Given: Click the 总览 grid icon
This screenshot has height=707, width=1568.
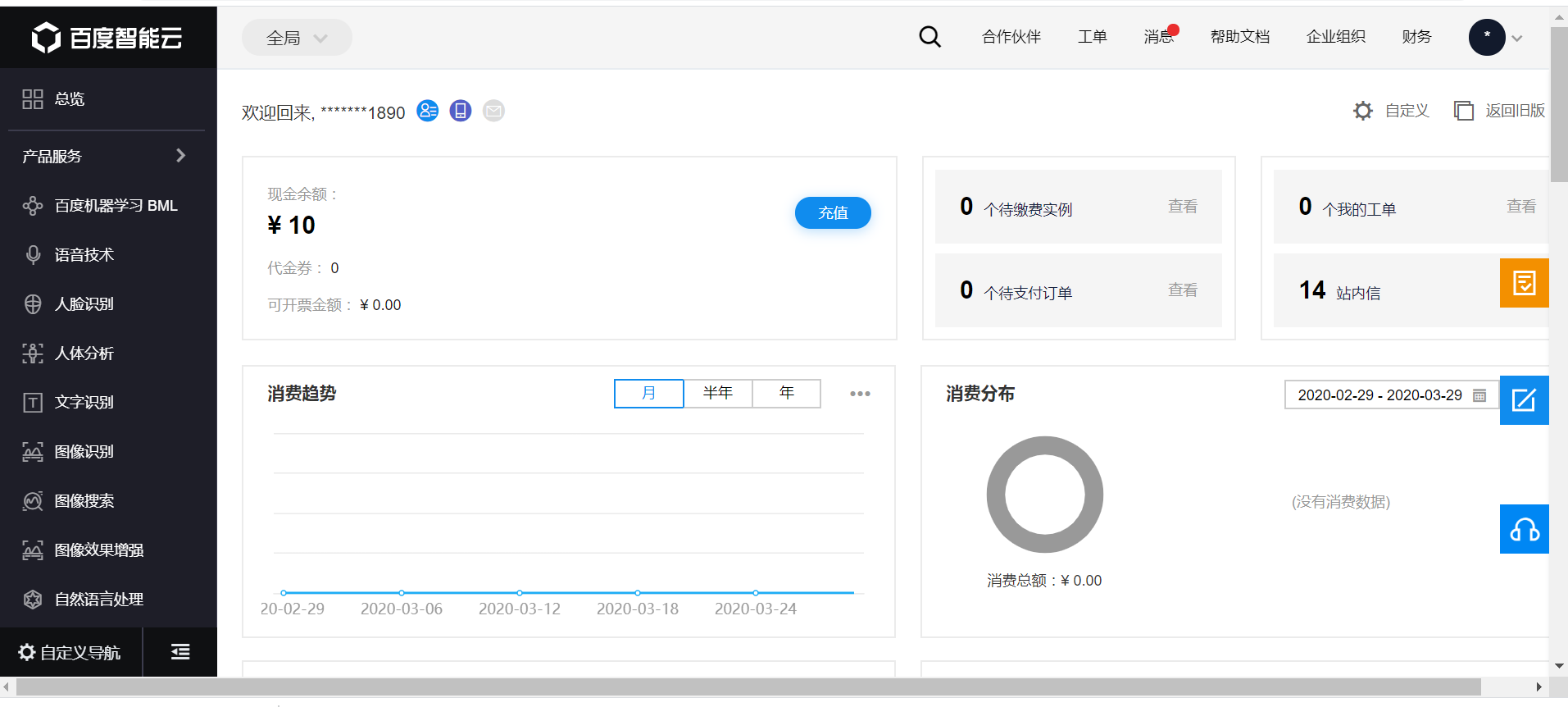Looking at the screenshot, I should (33, 99).
